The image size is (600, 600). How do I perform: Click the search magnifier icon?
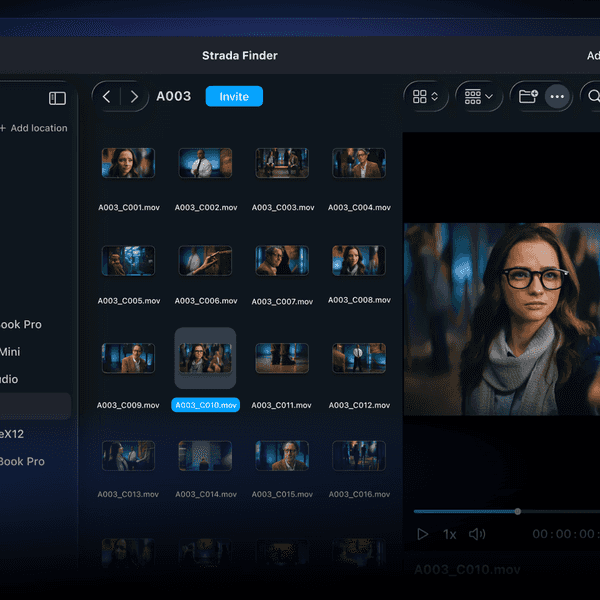click(x=593, y=96)
